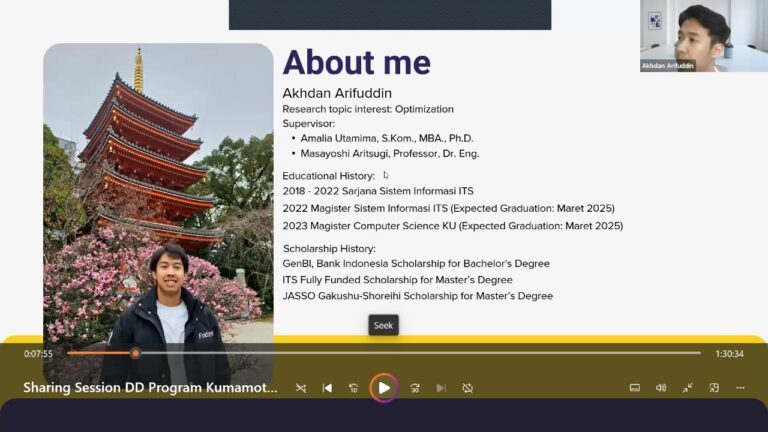
Task: Click the next track icon
Action: click(441, 388)
